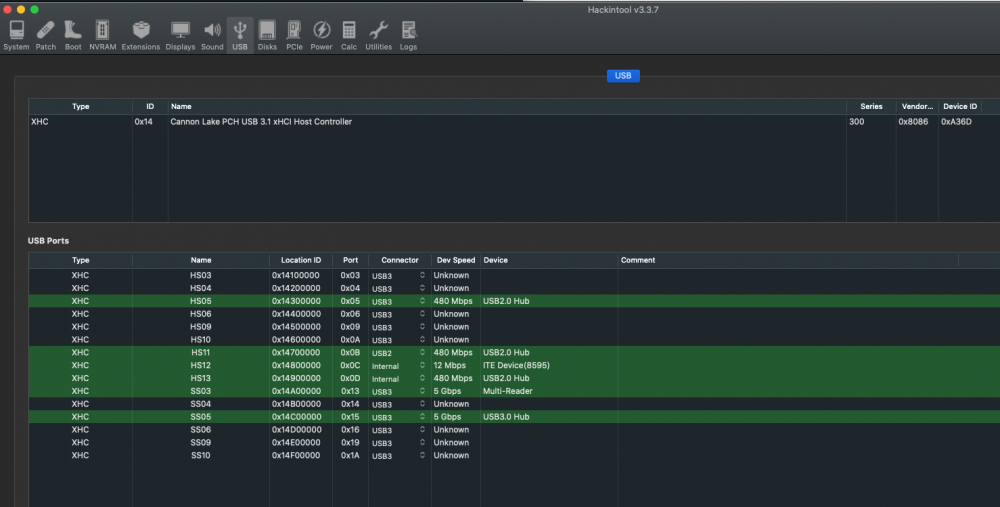Open the PCIe section
The image size is (1000, 507).
[294, 35]
